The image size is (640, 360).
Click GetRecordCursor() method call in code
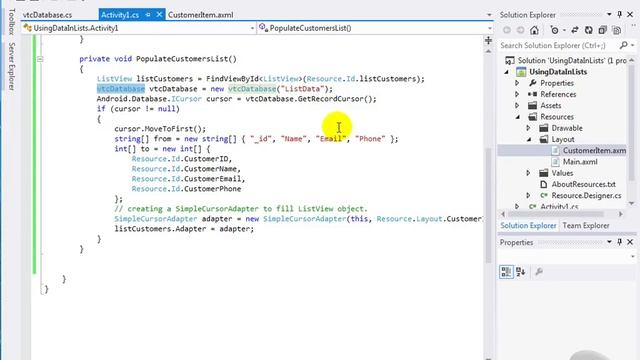point(337,99)
